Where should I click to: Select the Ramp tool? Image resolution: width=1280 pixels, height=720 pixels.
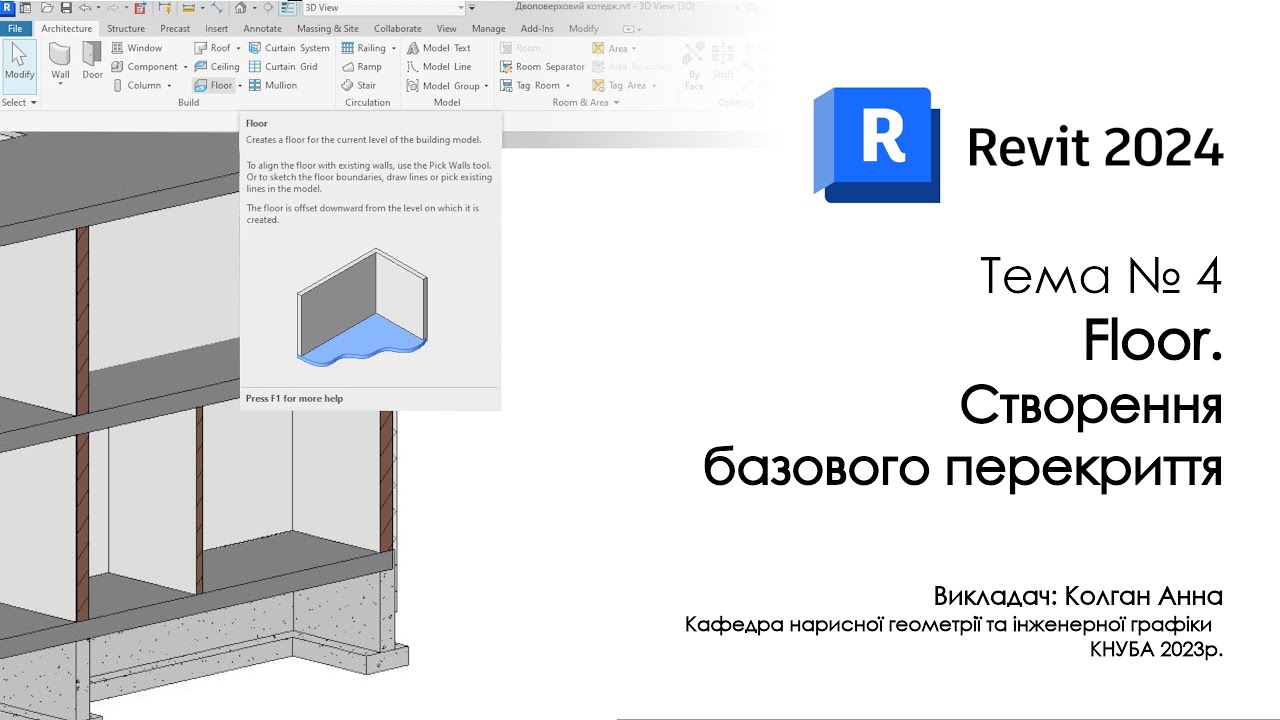(x=361, y=67)
